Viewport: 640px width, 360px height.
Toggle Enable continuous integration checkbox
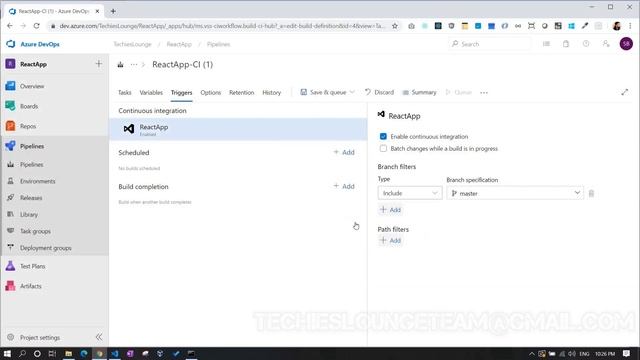[383, 136]
